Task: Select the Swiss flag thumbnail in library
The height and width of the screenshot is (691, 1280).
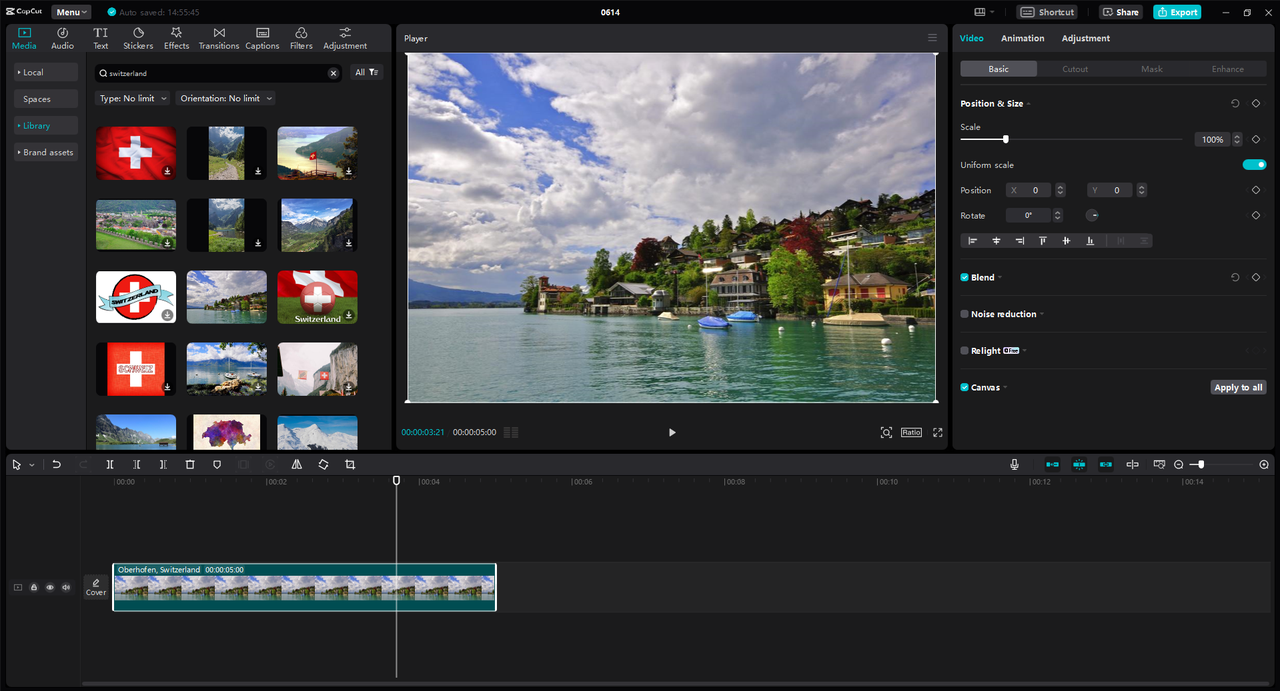Action: (x=136, y=153)
